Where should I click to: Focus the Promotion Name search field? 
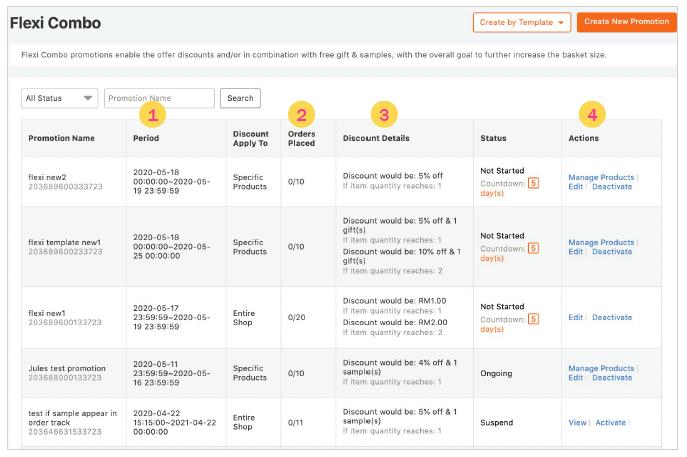point(159,98)
